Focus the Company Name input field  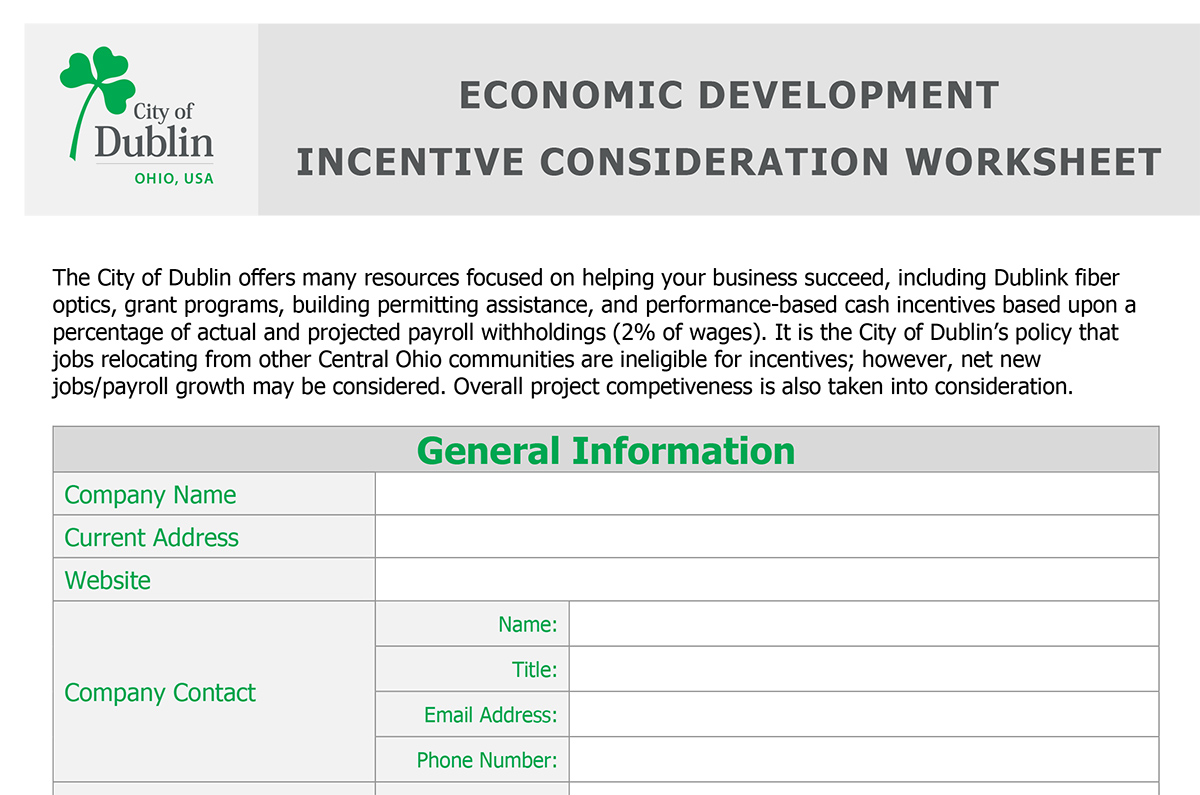[x=767, y=494]
